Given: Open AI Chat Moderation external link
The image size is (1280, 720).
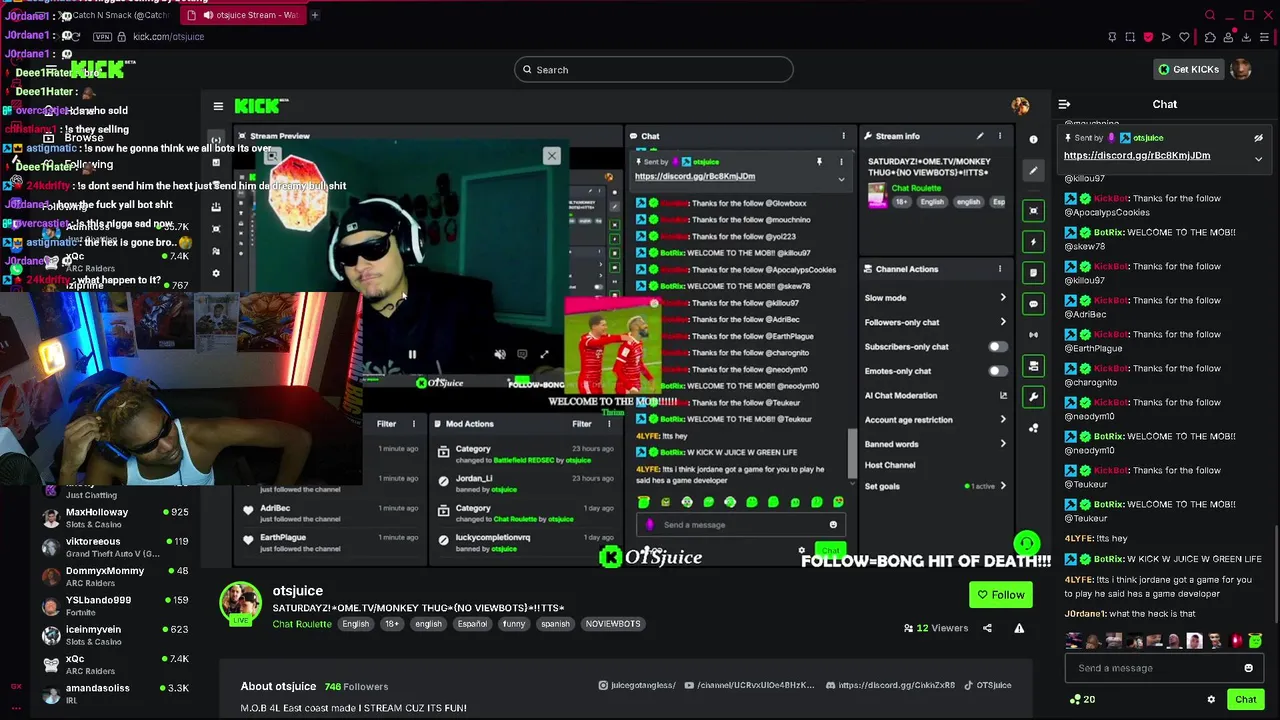Looking at the screenshot, I should coord(1003,396).
